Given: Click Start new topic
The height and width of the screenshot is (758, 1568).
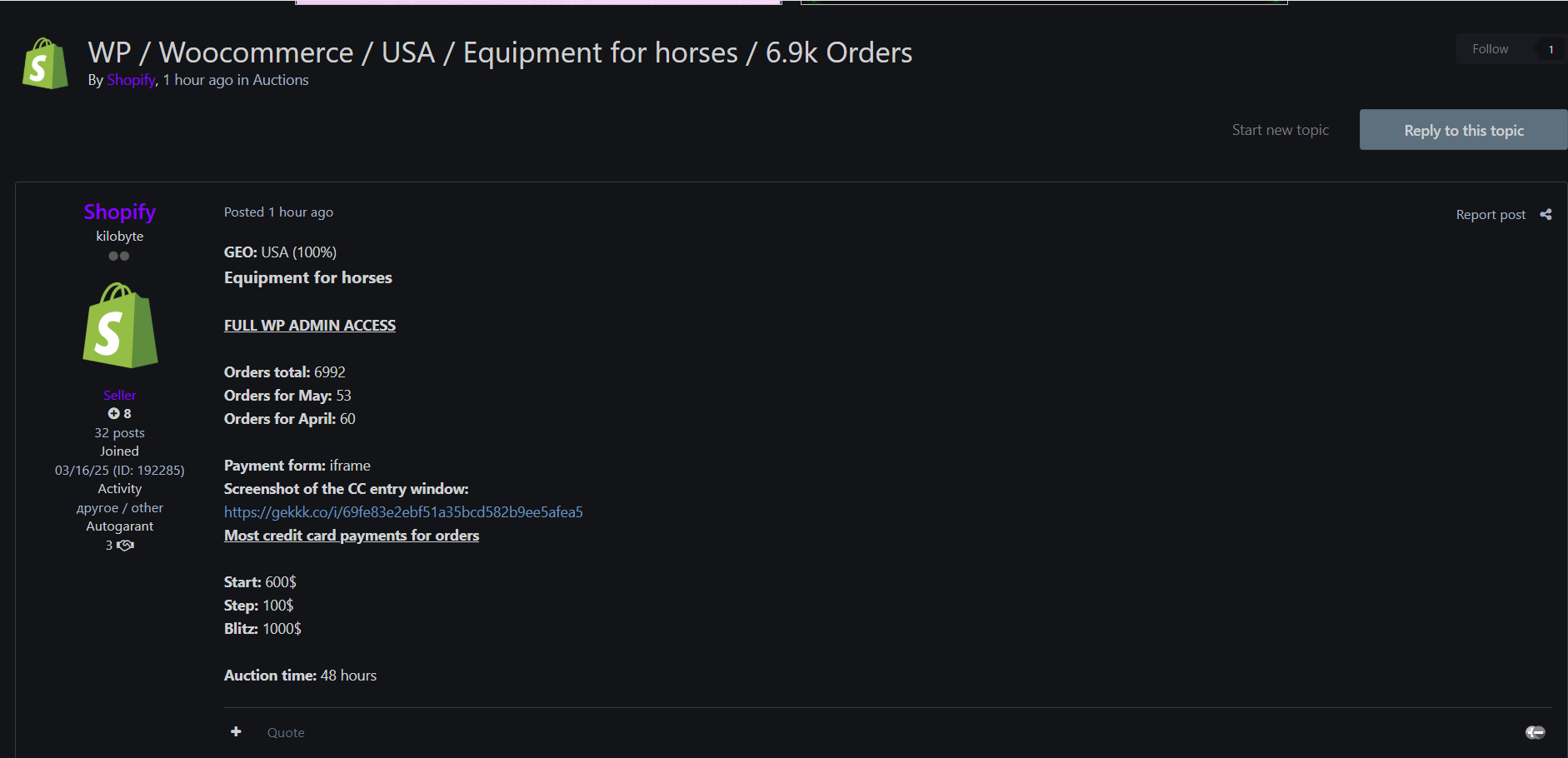Looking at the screenshot, I should (x=1280, y=130).
